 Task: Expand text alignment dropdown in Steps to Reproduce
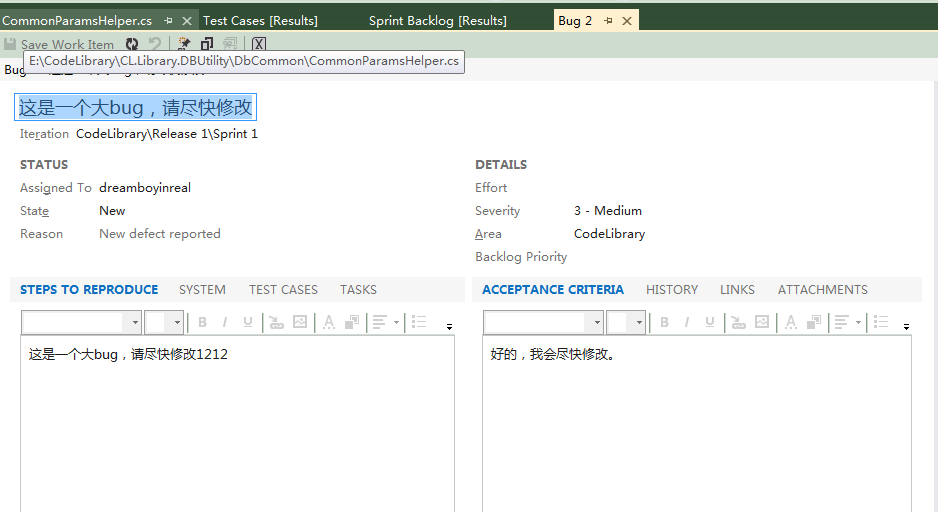[396, 322]
